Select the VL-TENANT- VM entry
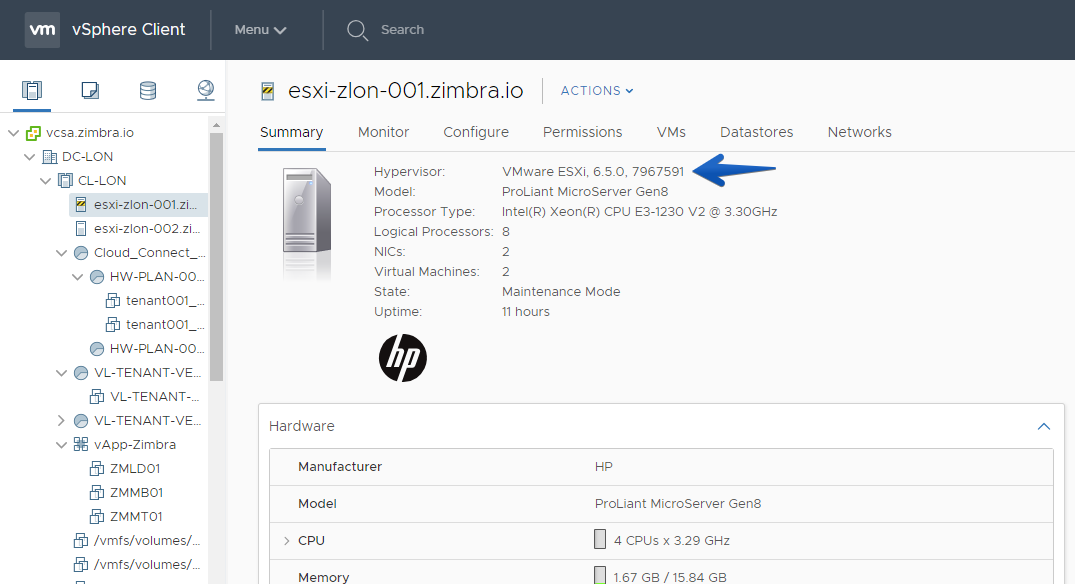 pyautogui.click(x=154, y=397)
